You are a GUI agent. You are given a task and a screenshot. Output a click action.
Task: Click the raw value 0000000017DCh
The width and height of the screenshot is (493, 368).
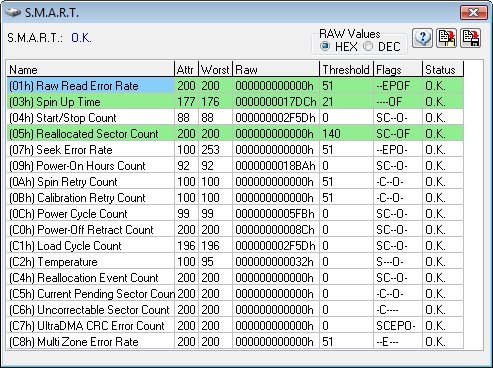[276, 102]
